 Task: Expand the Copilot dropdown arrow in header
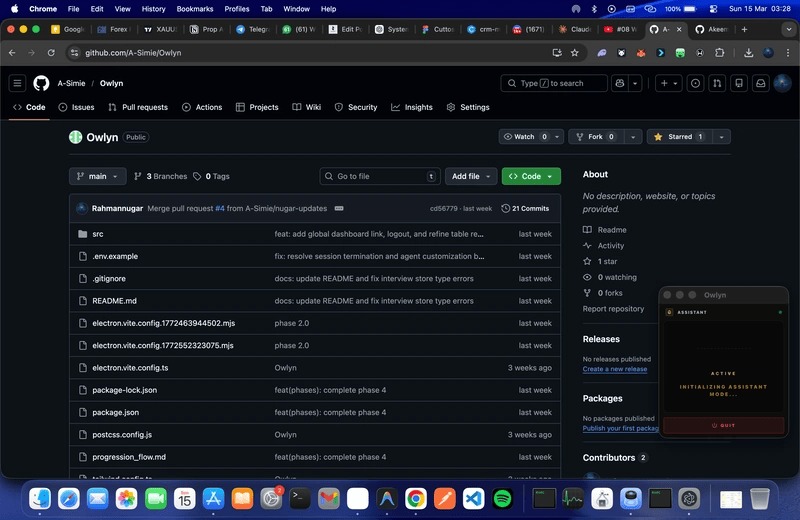pos(635,83)
